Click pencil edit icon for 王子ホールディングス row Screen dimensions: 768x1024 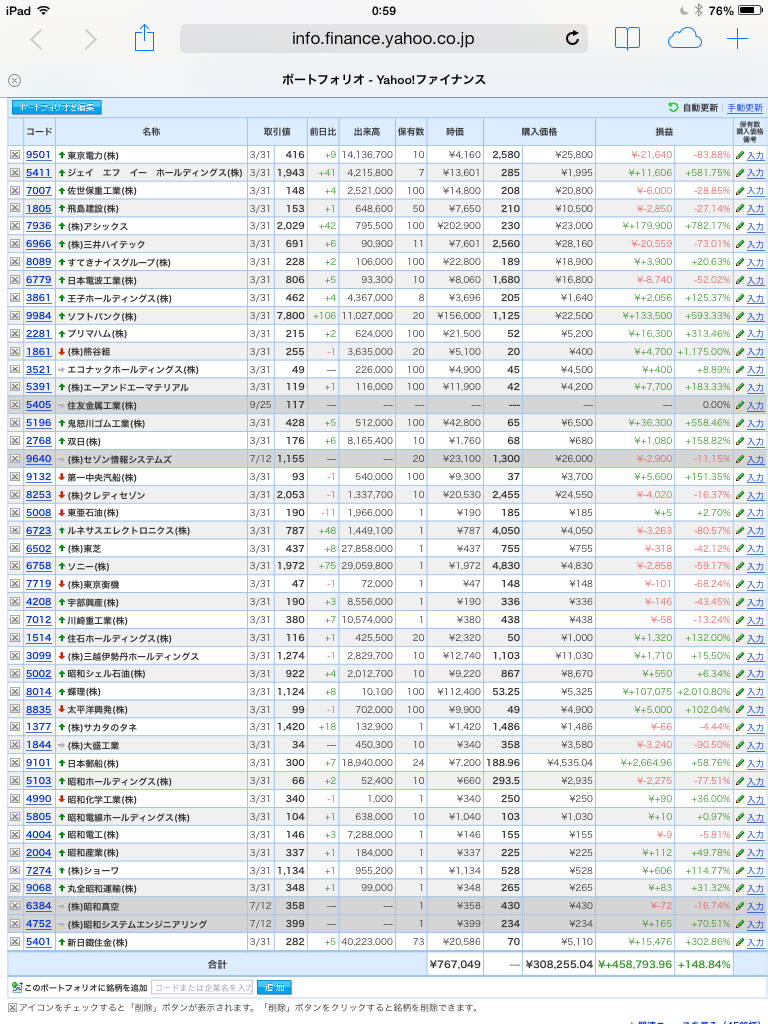740,298
